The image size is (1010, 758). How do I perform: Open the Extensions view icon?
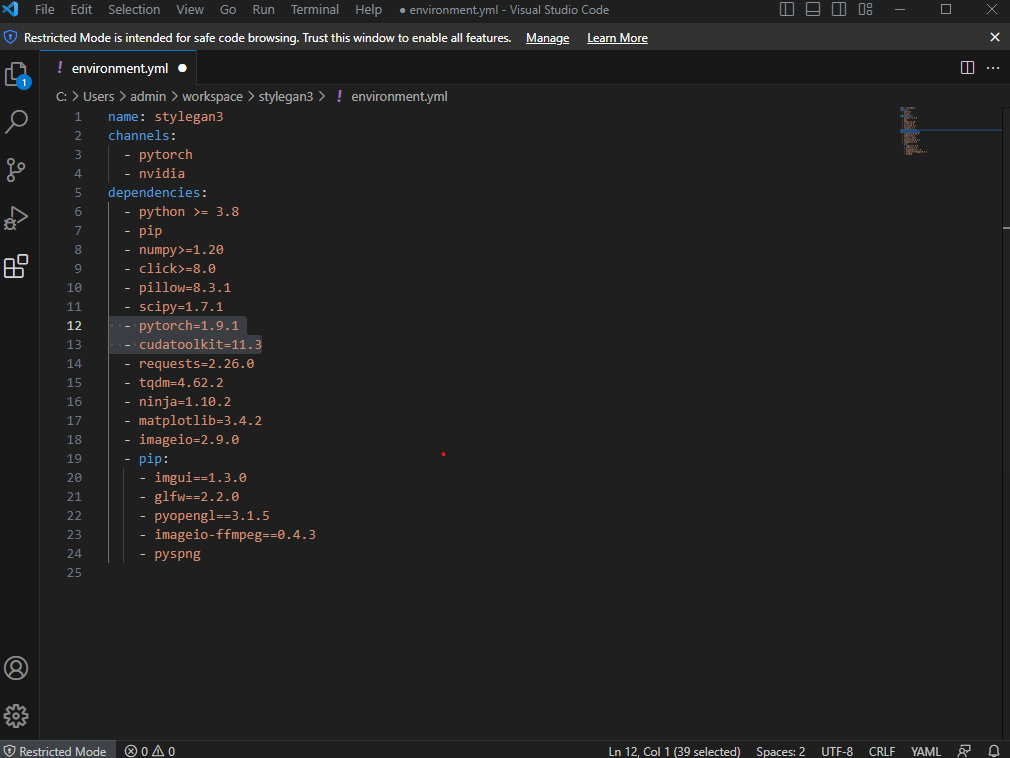coord(16,266)
